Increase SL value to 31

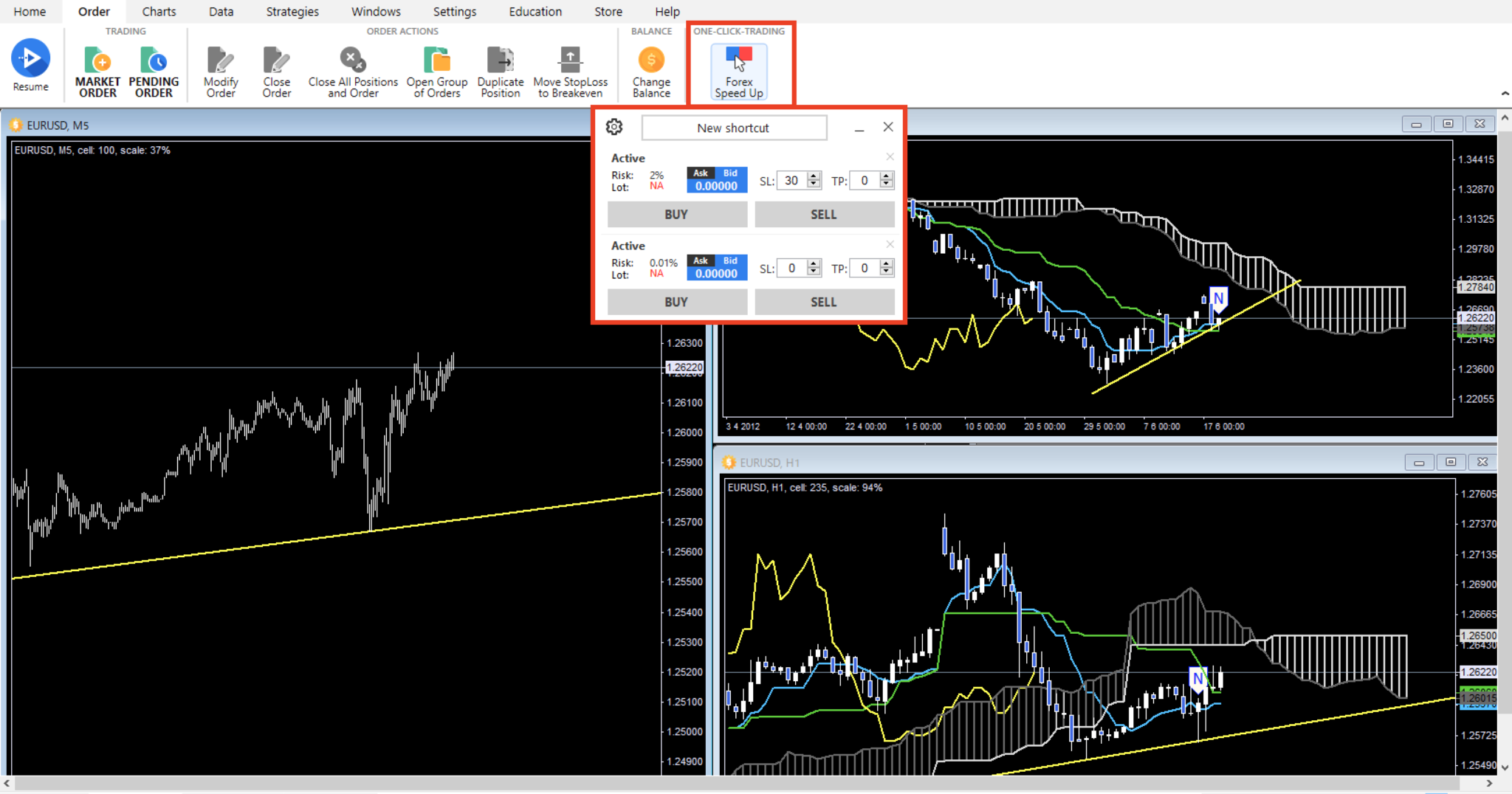(x=813, y=176)
